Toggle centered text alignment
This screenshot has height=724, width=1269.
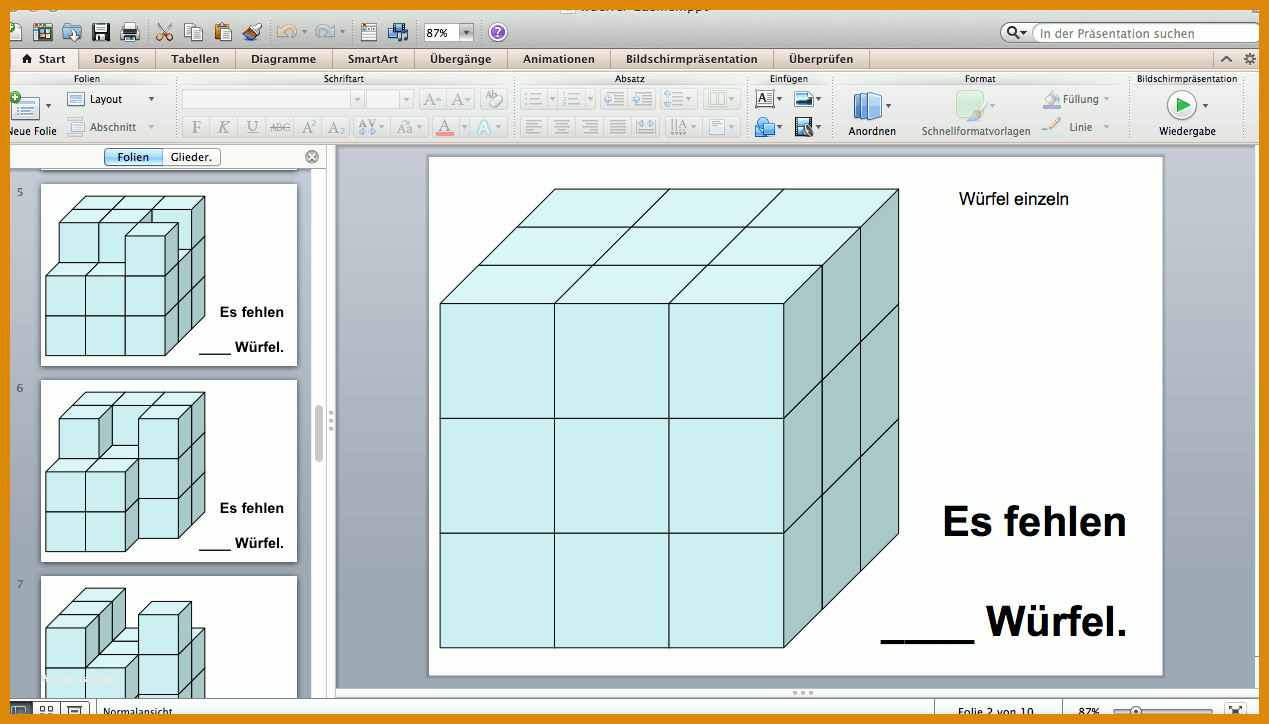[x=562, y=127]
